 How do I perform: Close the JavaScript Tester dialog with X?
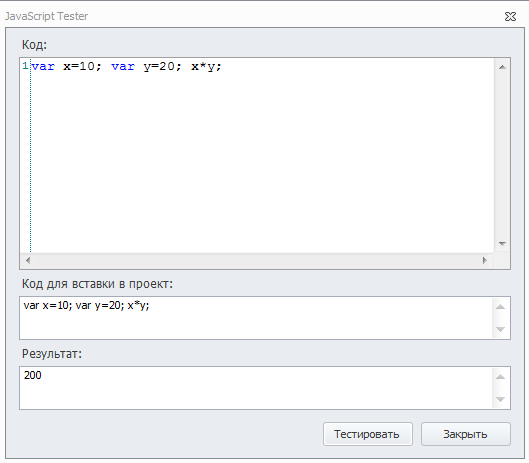click(510, 16)
